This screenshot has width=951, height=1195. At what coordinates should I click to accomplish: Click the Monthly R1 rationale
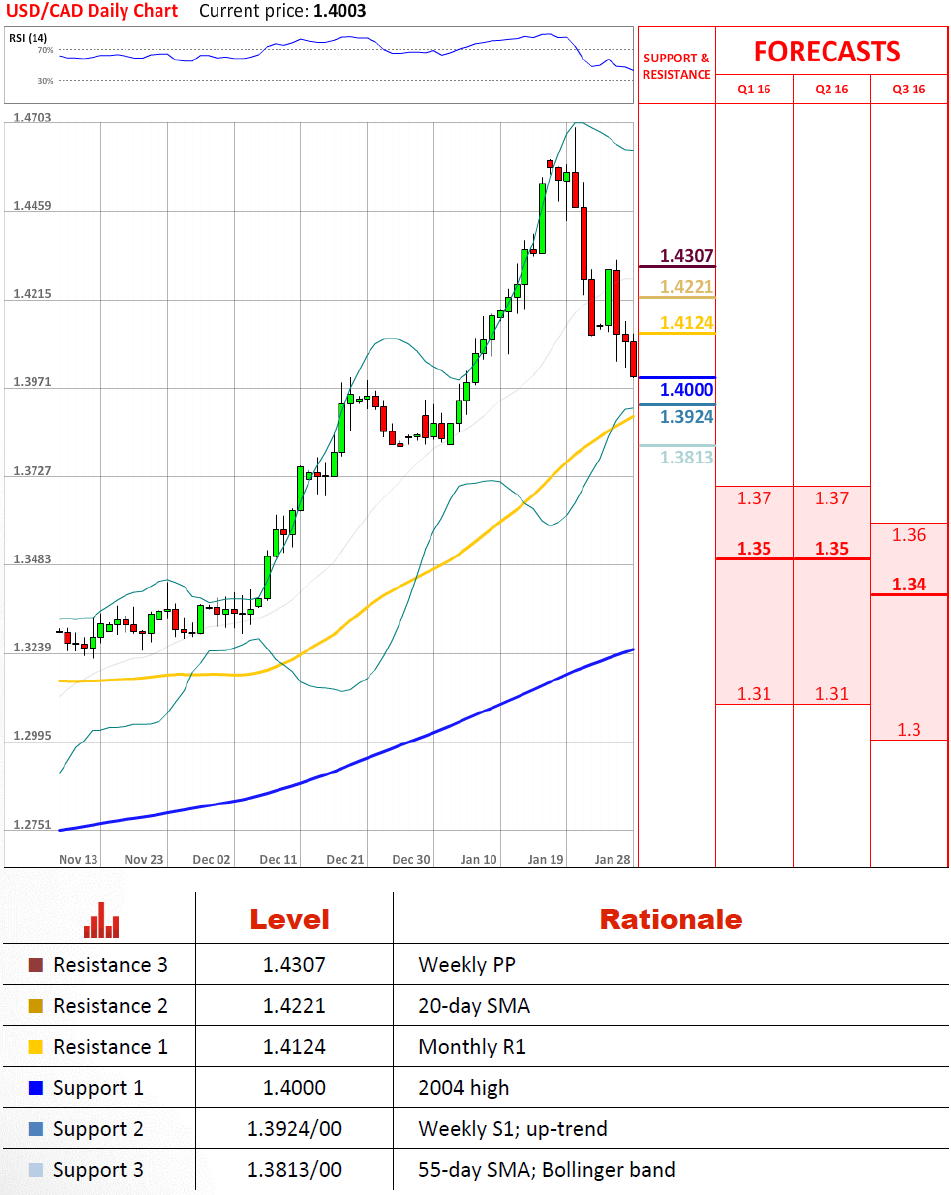tap(472, 1047)
